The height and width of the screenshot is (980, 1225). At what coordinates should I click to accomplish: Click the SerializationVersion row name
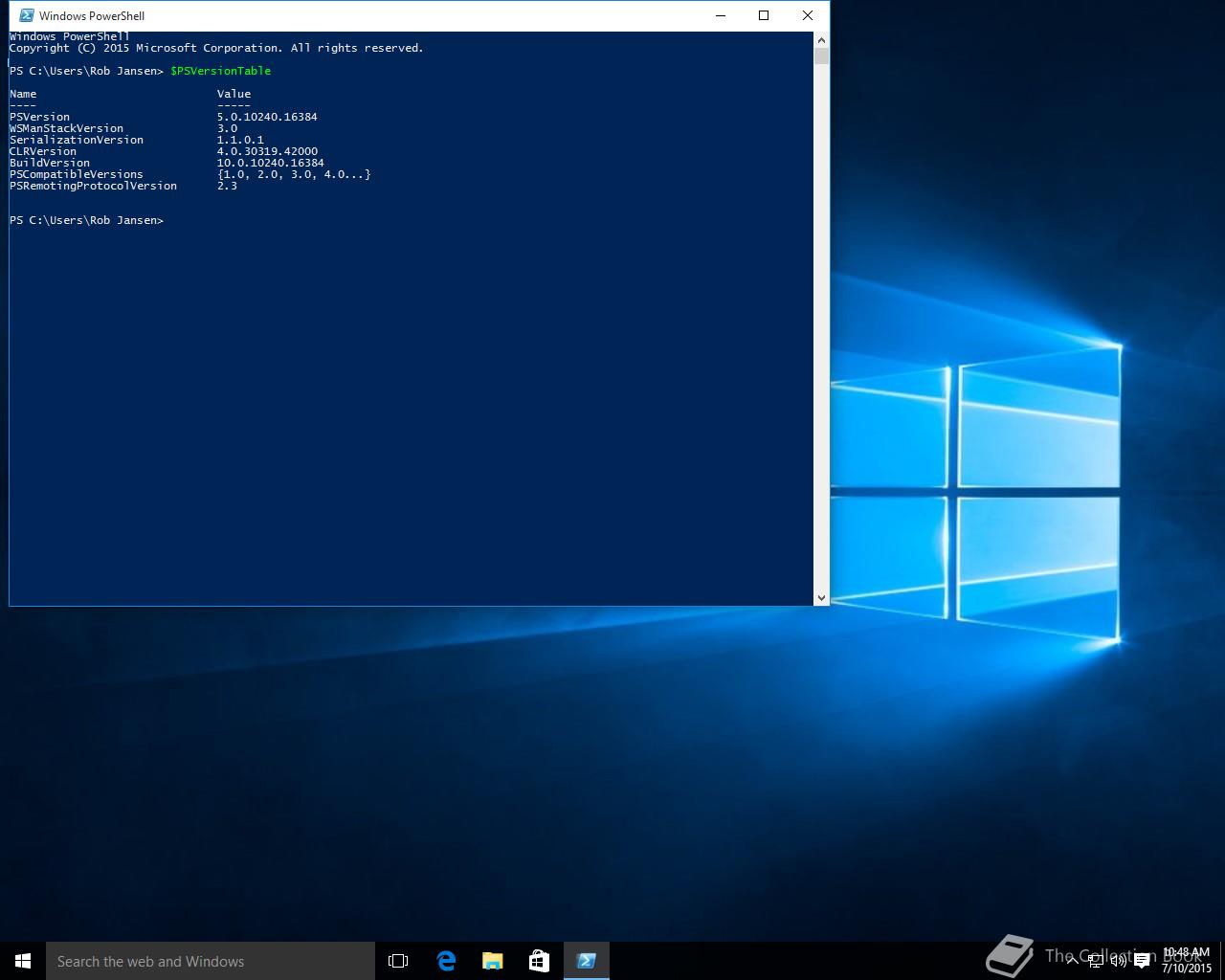coord(77,140)
